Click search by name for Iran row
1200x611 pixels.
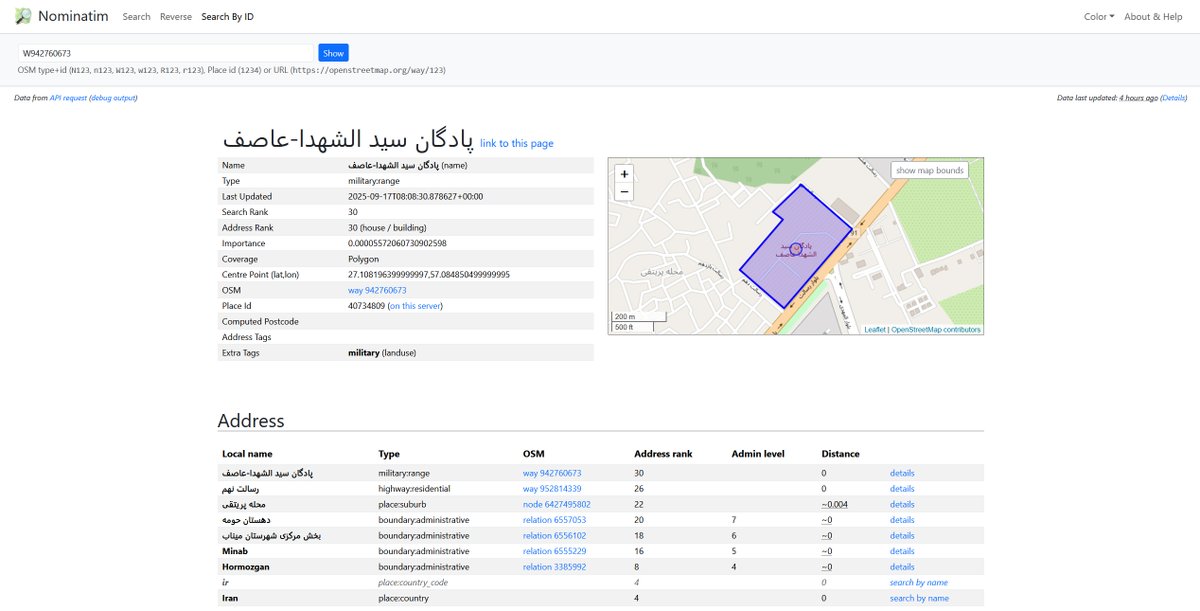(919, 598)
